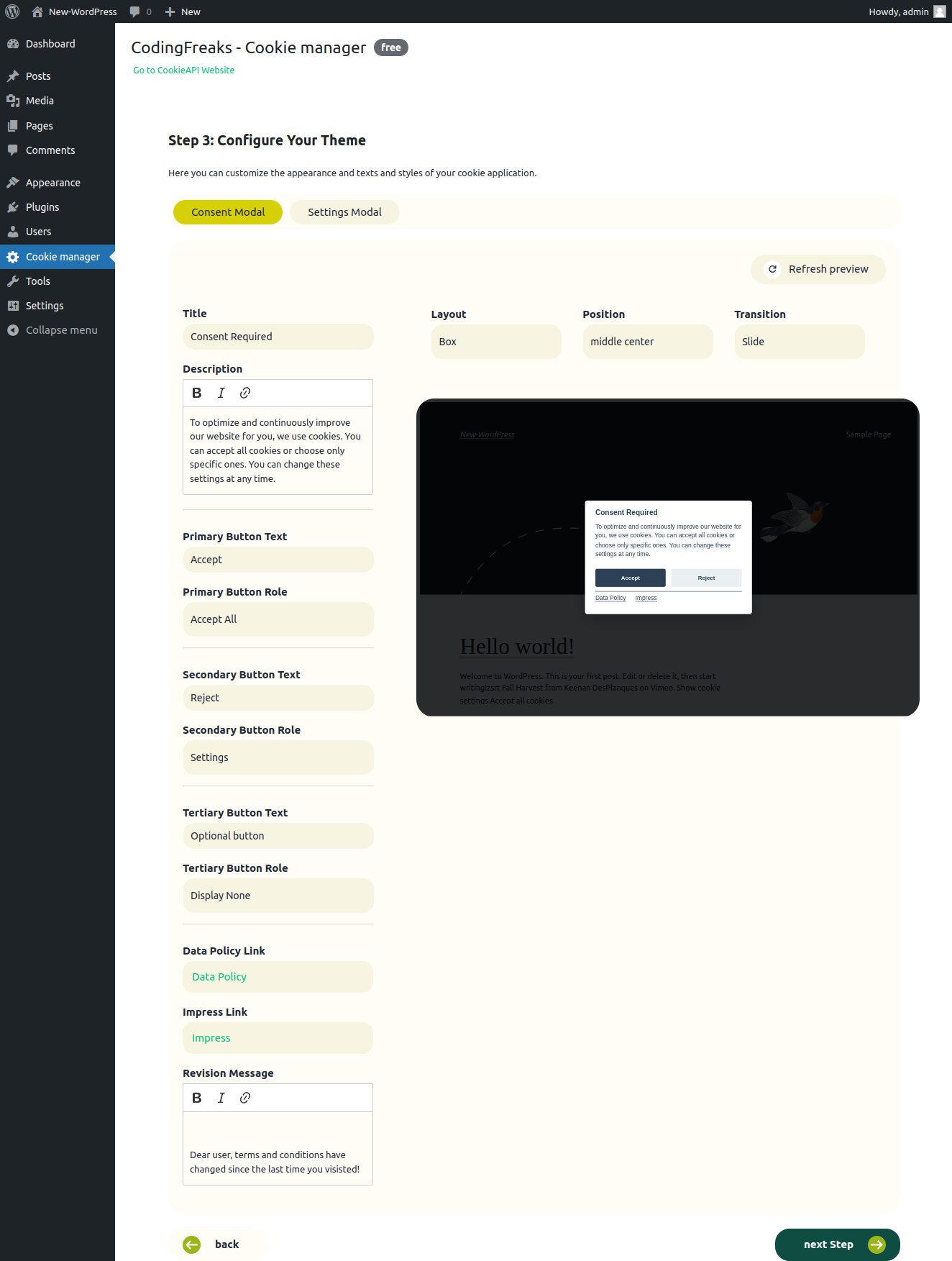The width and height of the screenshot is (952, 1261).
Task: Switch to the Settings Modal tab
Action: 344,212
